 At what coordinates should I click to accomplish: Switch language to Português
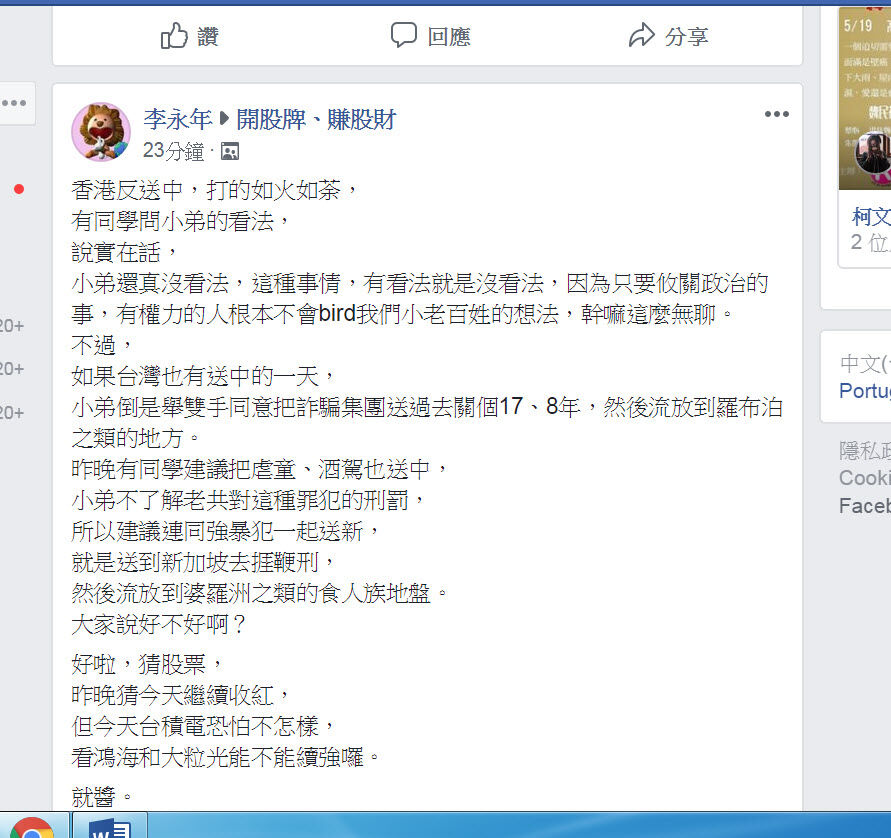[x=865, y=391]
